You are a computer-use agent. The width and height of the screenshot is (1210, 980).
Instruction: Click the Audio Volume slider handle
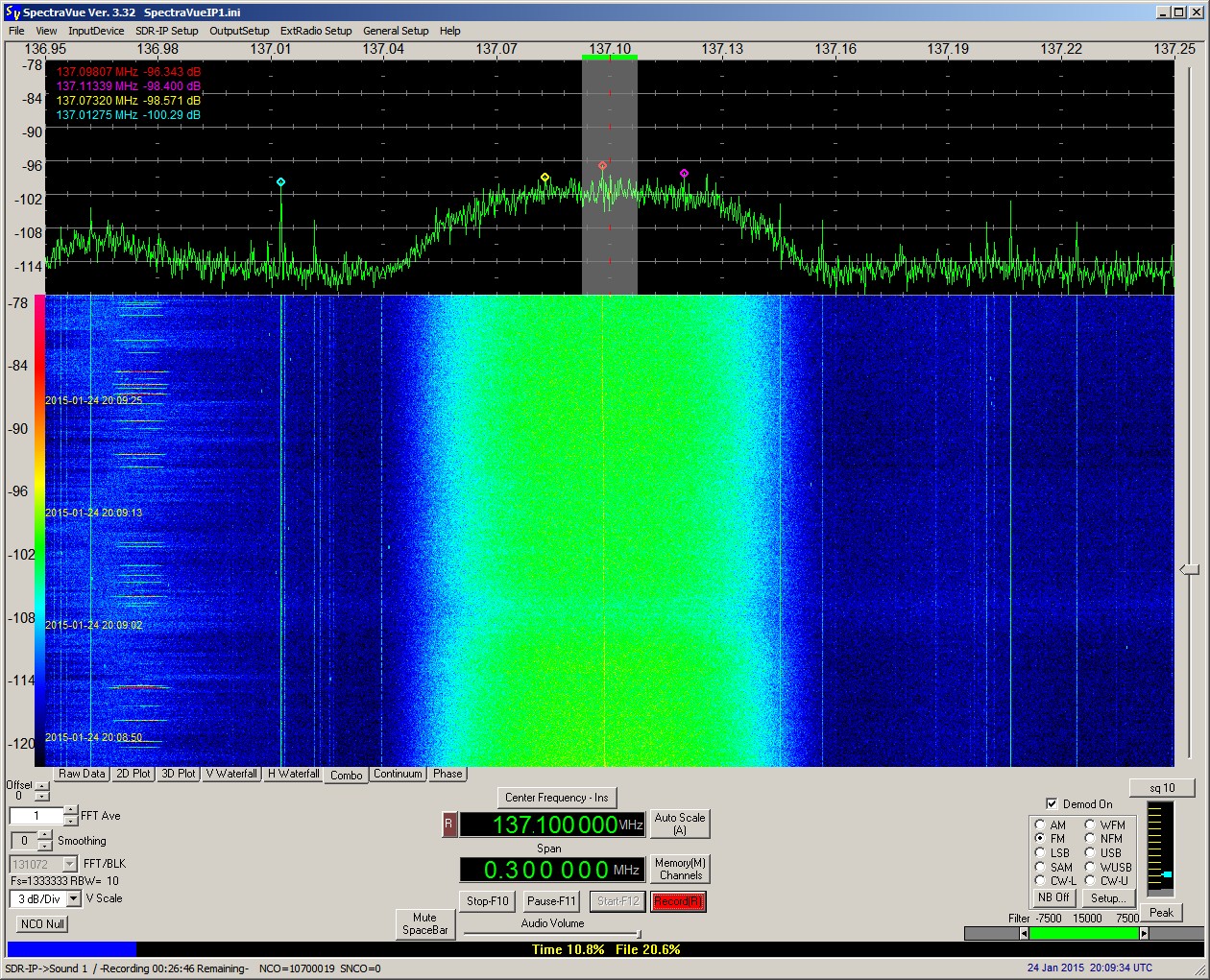pyautogui.click(x=639, y=934)
